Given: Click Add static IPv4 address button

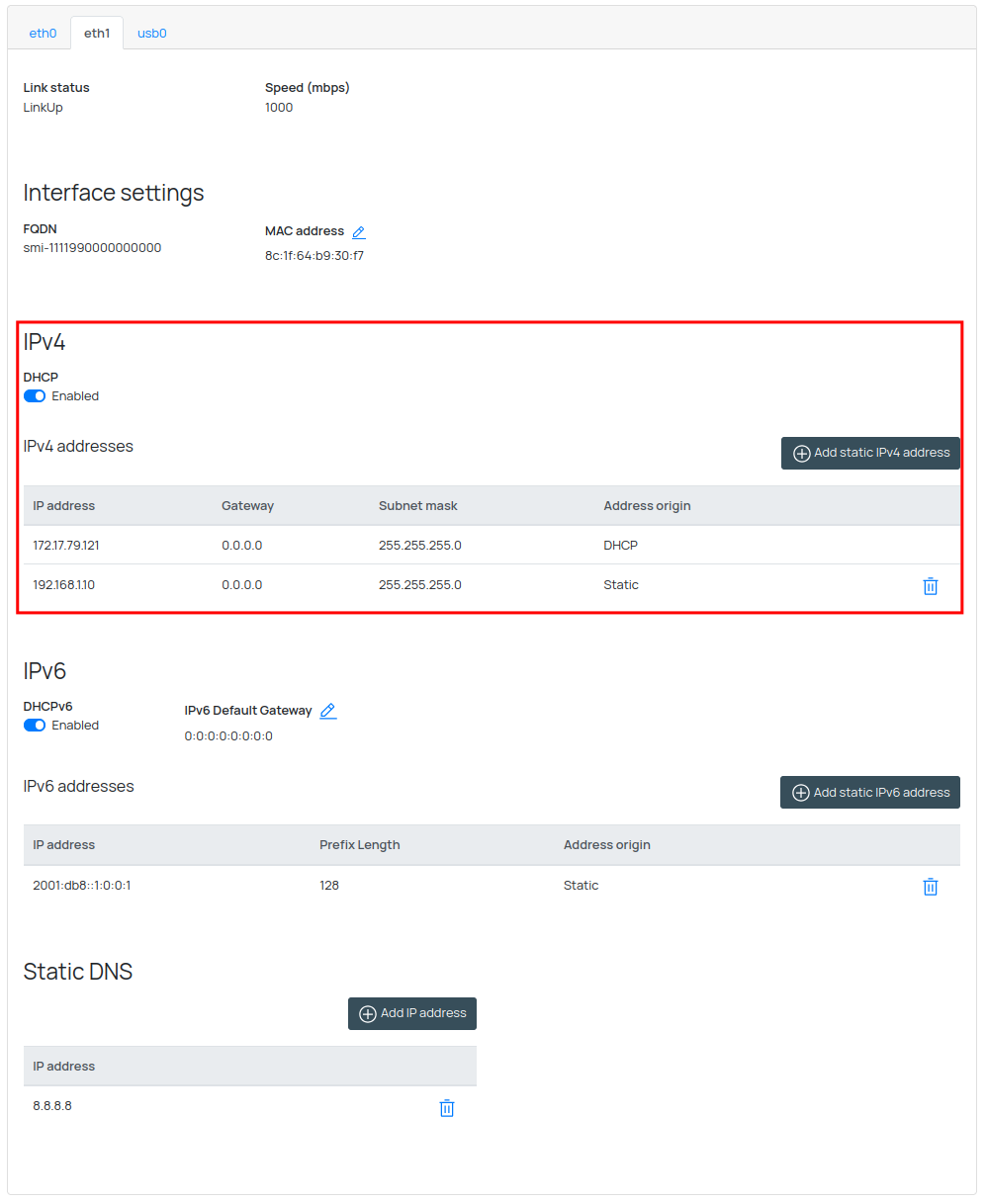Looking at the screenshot, I should coord(870,453).
